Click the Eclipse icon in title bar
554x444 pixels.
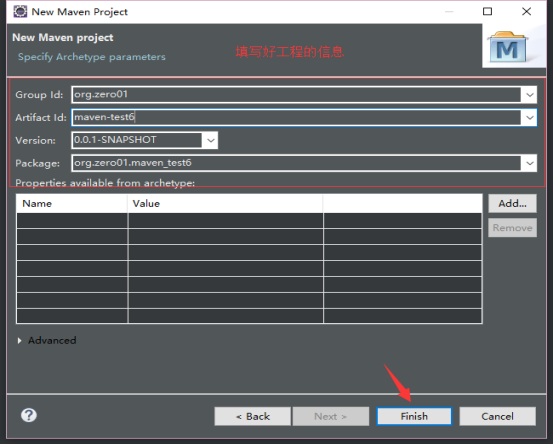point(20,12)
